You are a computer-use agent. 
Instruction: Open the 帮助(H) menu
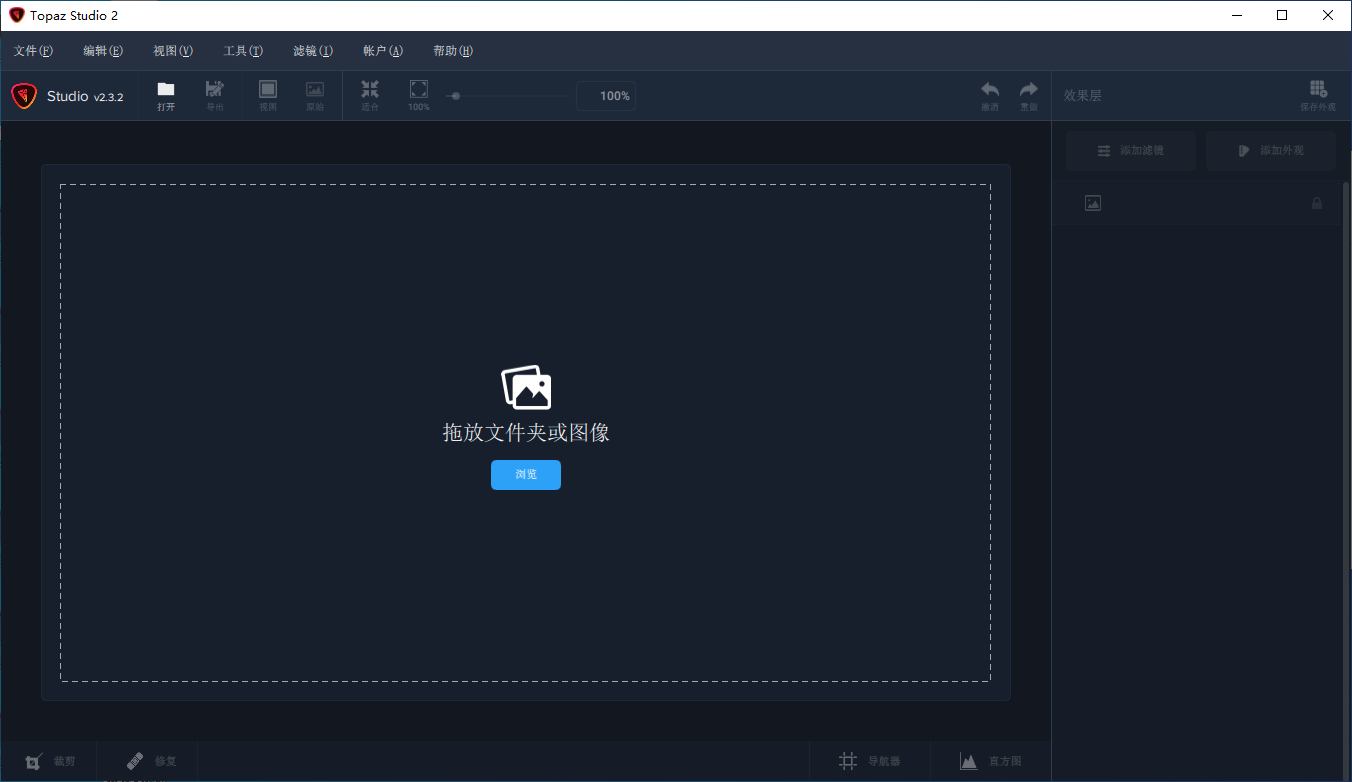click(x=453, y=51)
